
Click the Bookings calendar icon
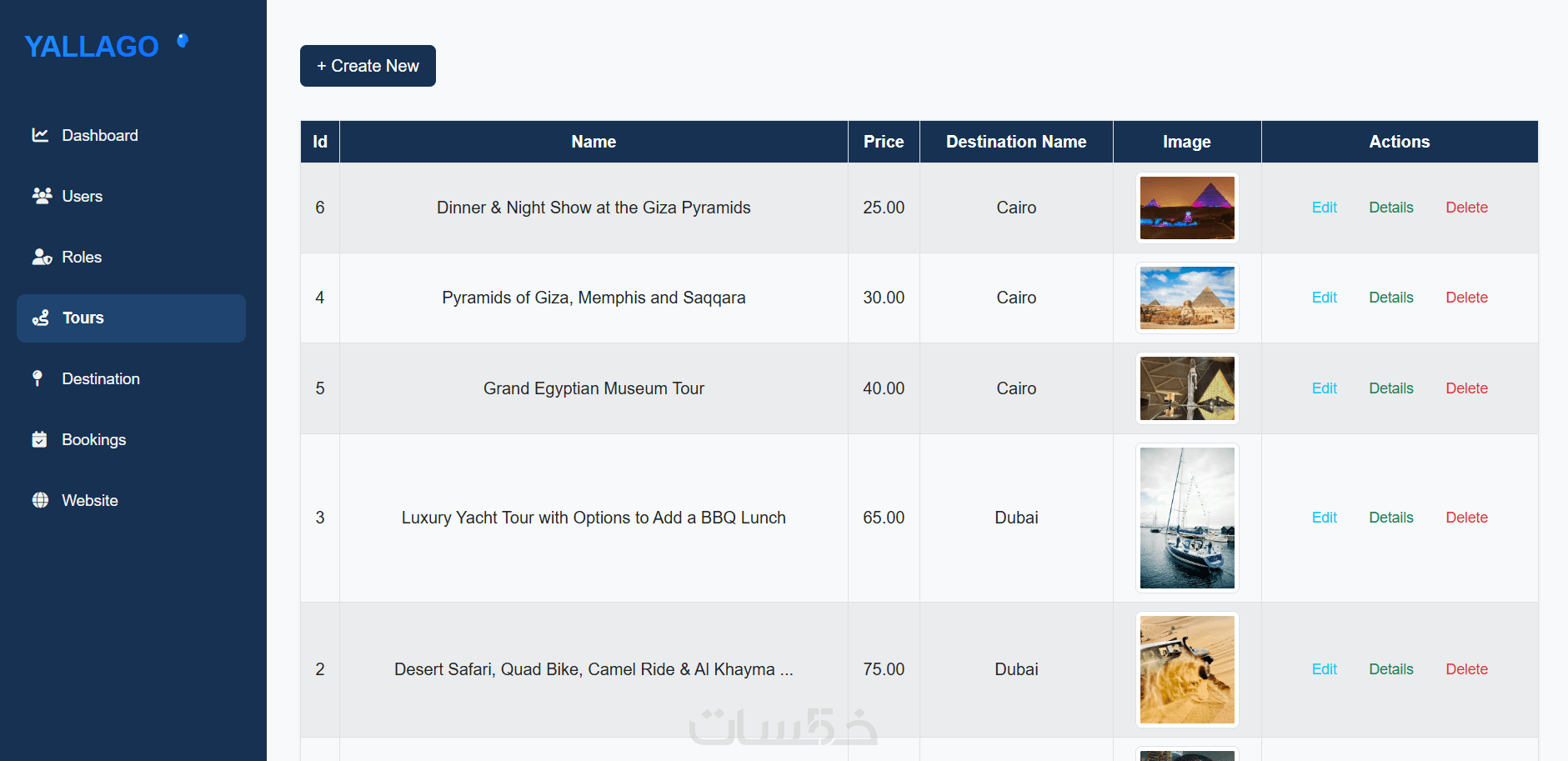coord(39,439)
